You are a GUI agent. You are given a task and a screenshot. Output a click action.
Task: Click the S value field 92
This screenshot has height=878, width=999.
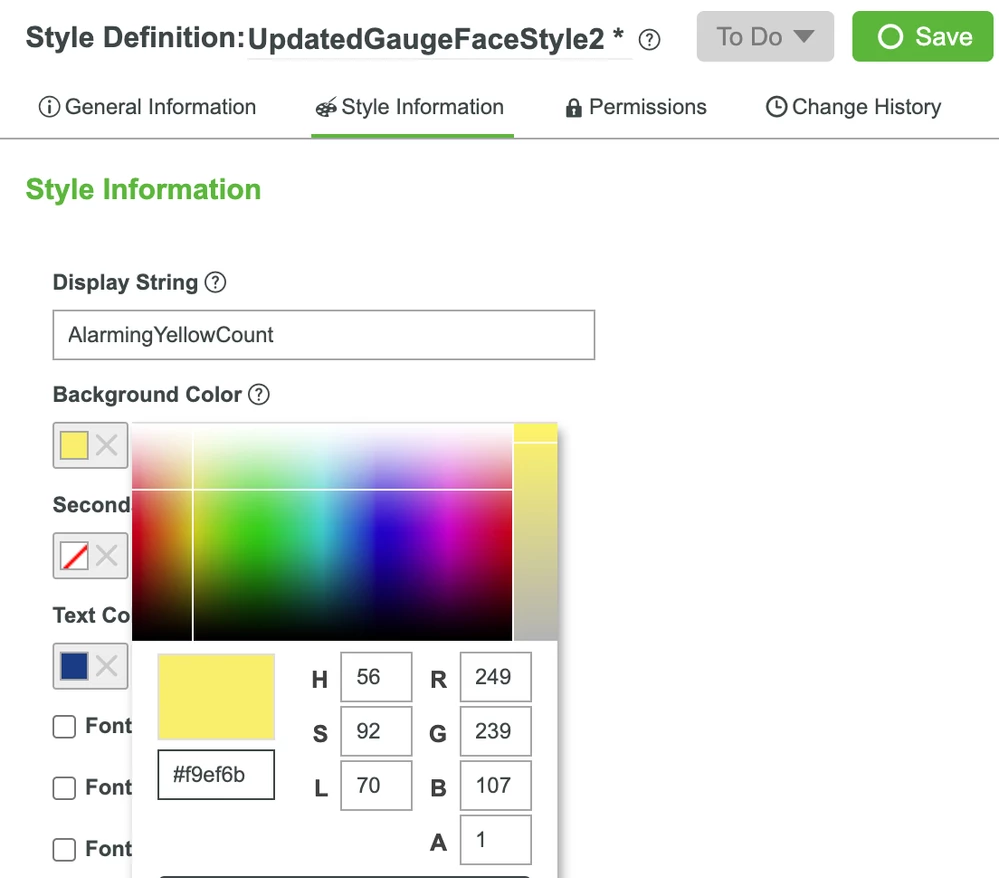[x=376, y=731]
